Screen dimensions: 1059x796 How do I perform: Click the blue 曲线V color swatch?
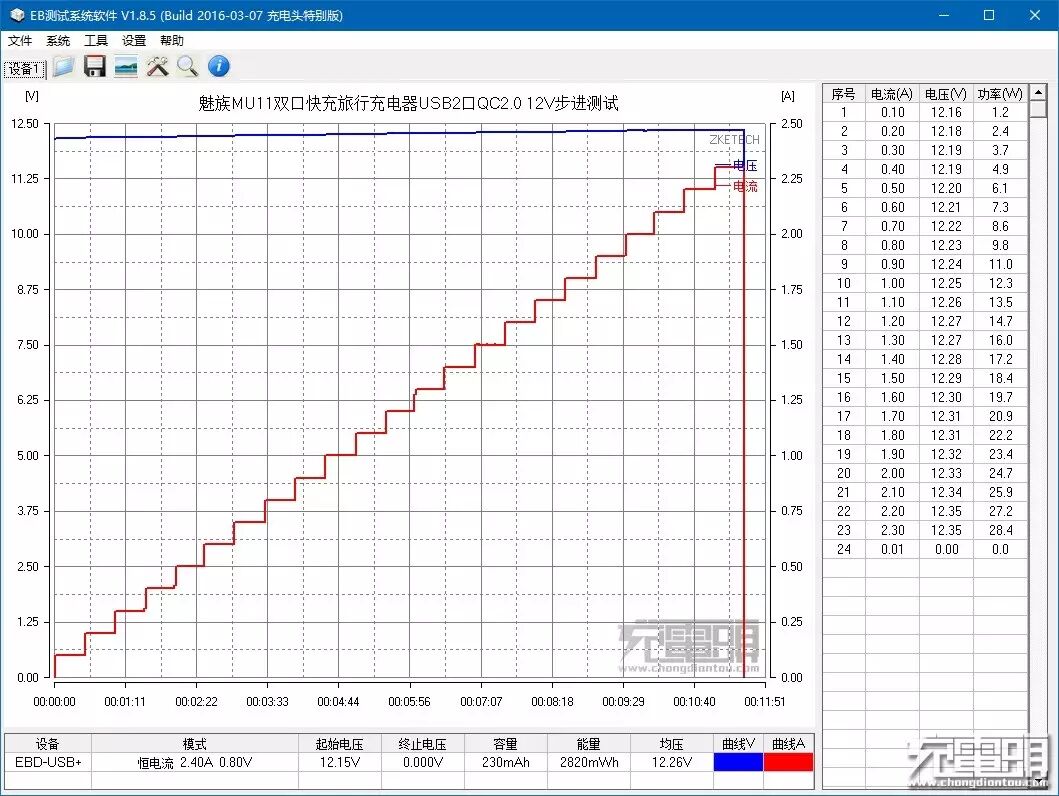coord(738,762)
